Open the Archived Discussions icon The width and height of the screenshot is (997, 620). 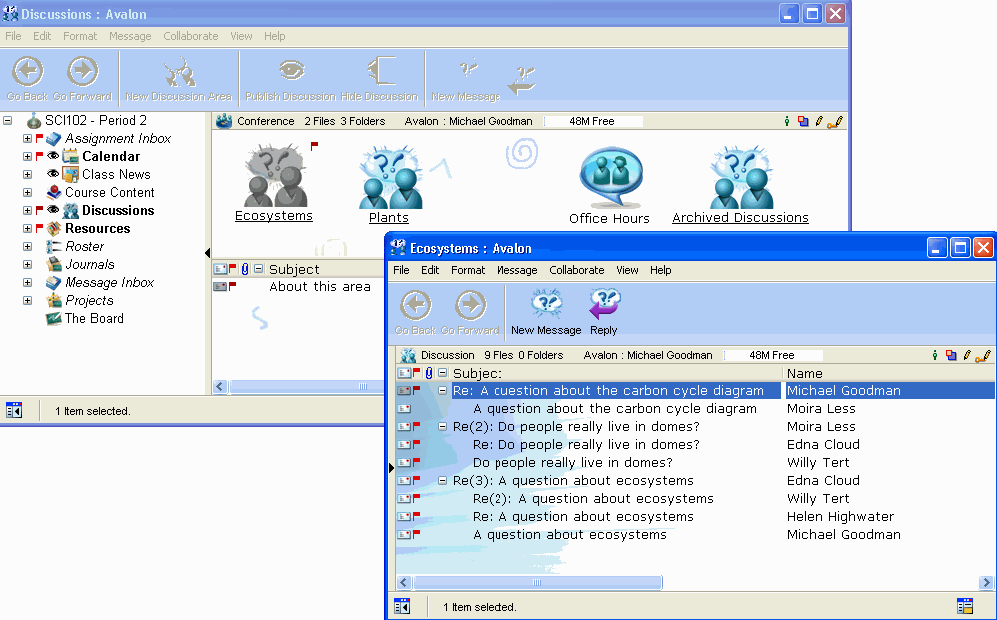click(740, 178)
